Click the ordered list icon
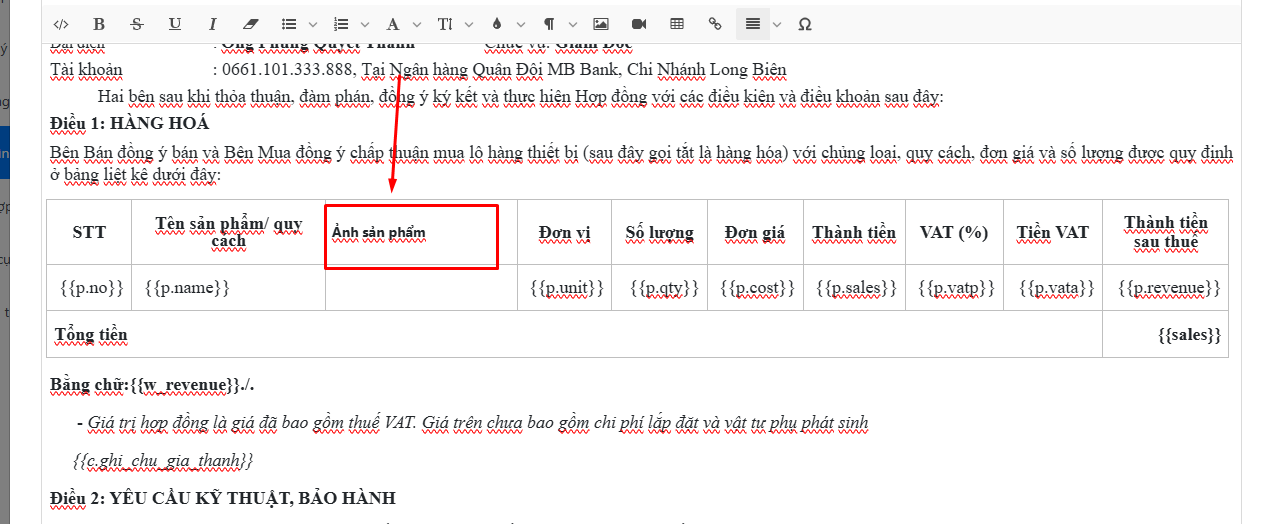This screenshot has height=524, width=1261. coord(341,24)
